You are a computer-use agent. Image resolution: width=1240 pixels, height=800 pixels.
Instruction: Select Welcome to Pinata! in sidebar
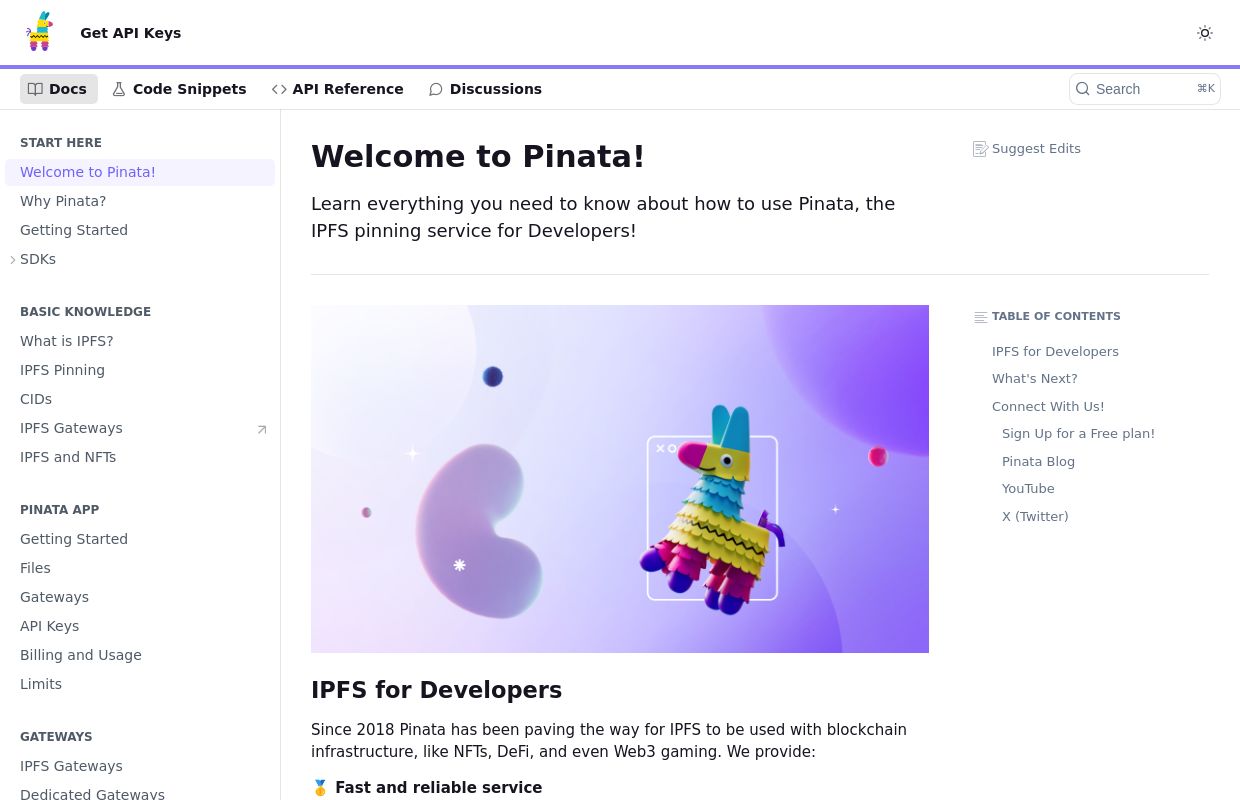pyautogui.click(x=140, y=172)
